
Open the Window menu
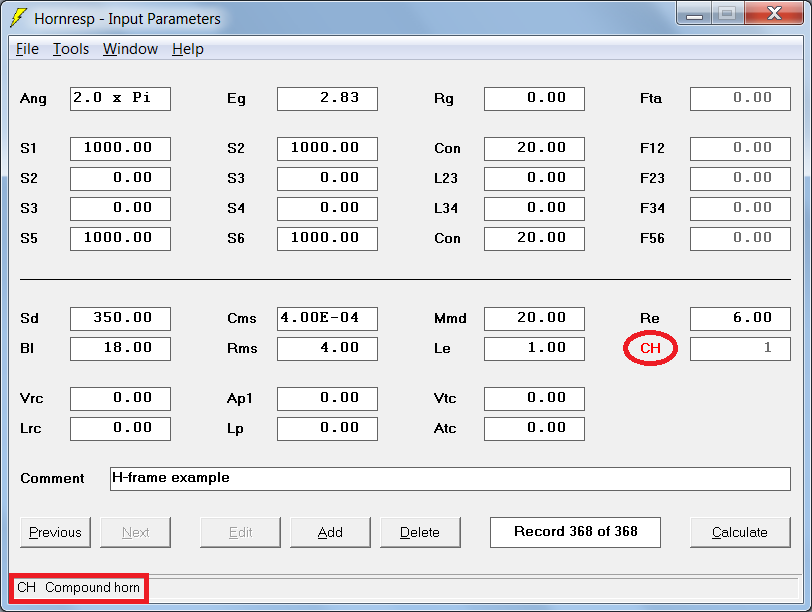[x=130, y=49]
